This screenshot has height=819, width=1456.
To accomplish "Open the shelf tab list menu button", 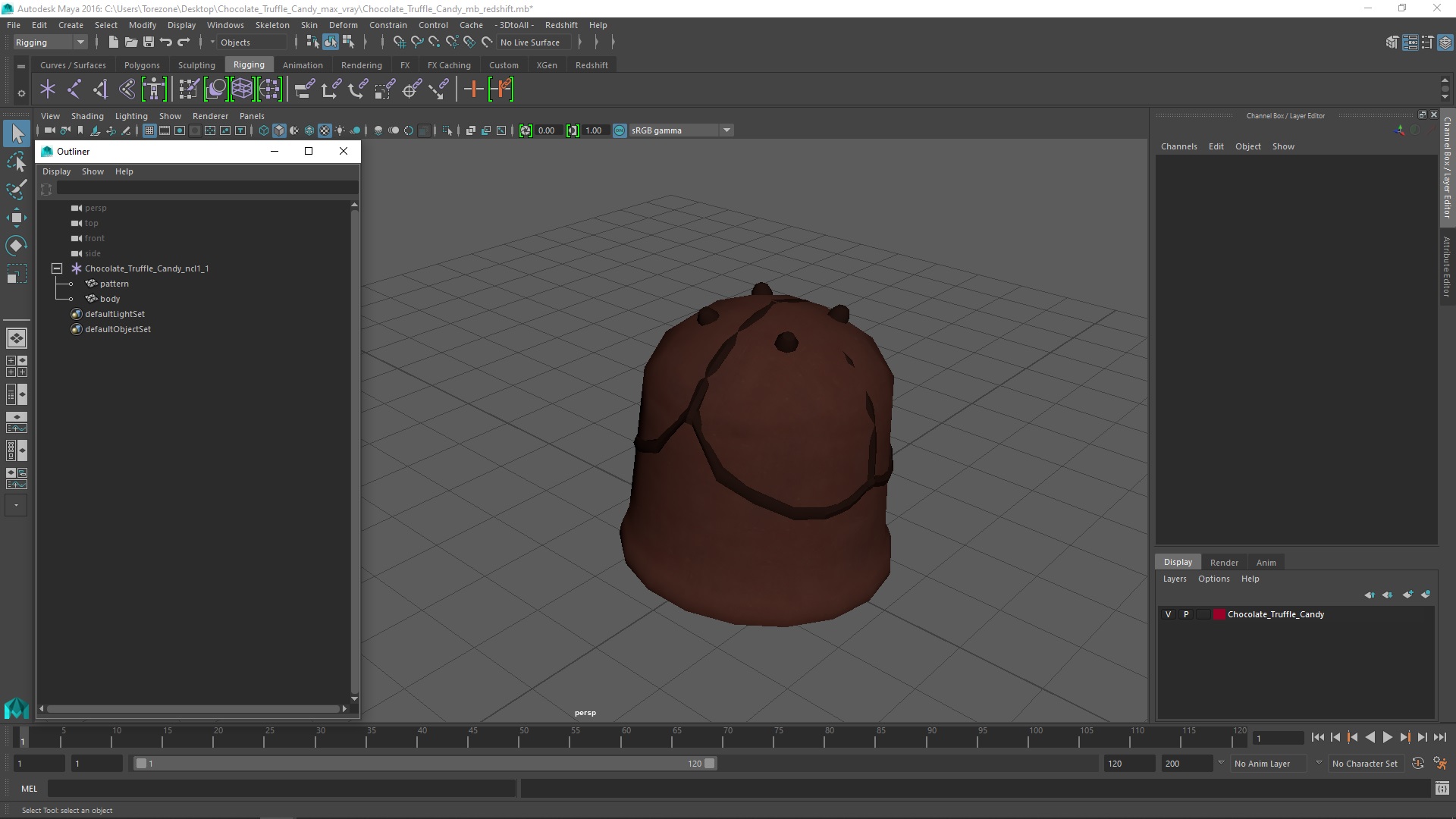I will [21, 67].
